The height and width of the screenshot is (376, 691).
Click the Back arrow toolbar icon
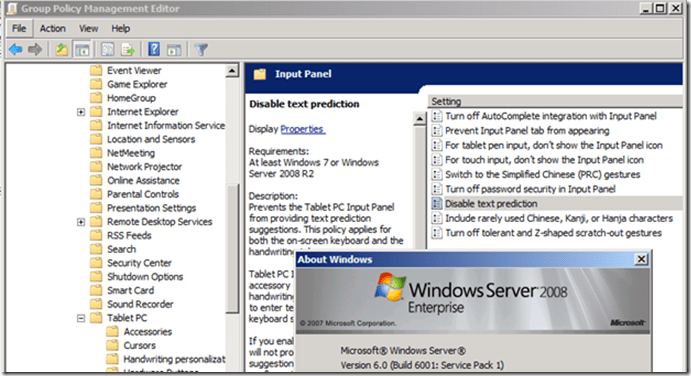pos(15,49)
